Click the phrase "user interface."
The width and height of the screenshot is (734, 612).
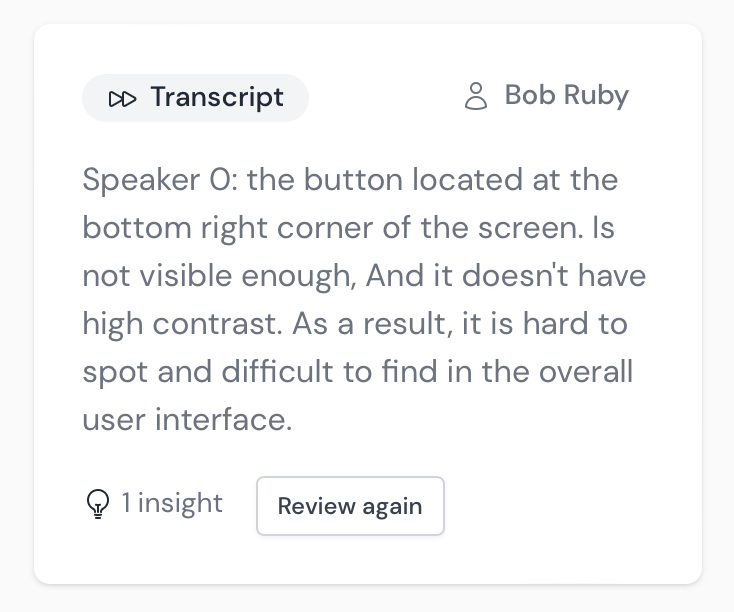(186, 419)
